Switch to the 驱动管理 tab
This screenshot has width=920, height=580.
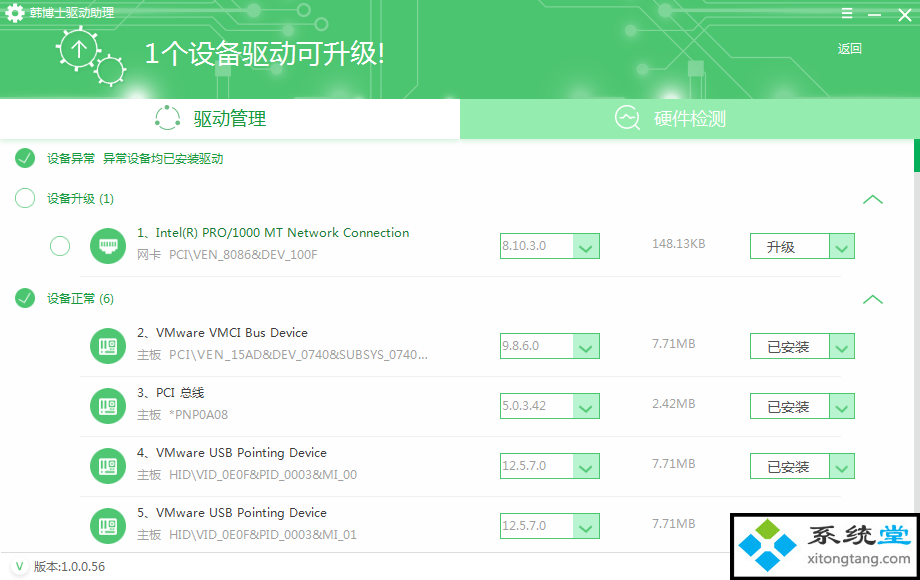tap(230, 118)
